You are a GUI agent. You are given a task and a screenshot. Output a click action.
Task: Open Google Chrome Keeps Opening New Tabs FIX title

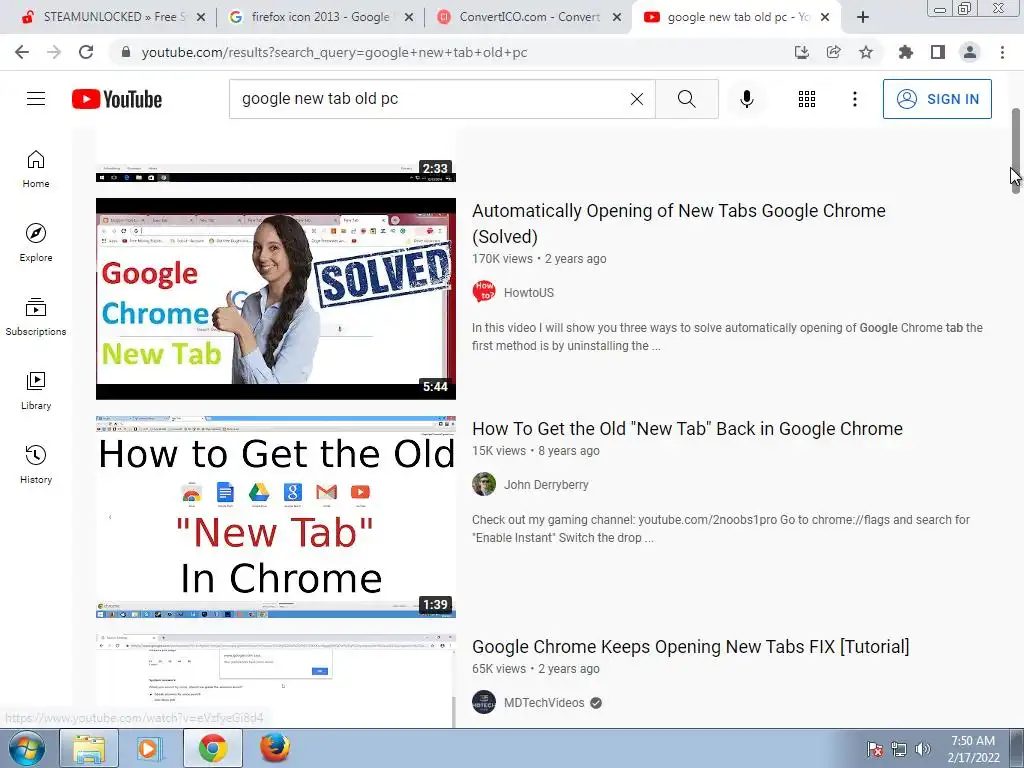[690, 647]
